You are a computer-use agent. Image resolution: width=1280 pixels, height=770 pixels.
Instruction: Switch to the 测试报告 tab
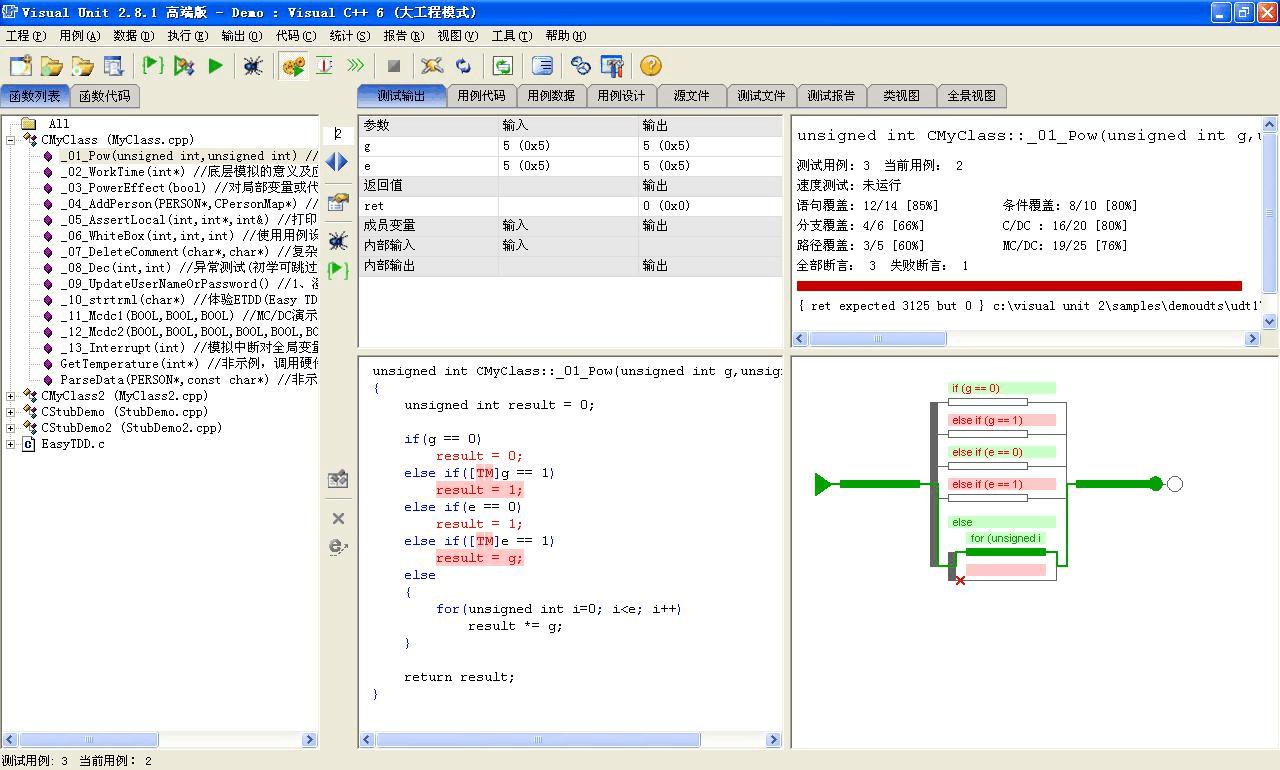click(x=831, y=96)
